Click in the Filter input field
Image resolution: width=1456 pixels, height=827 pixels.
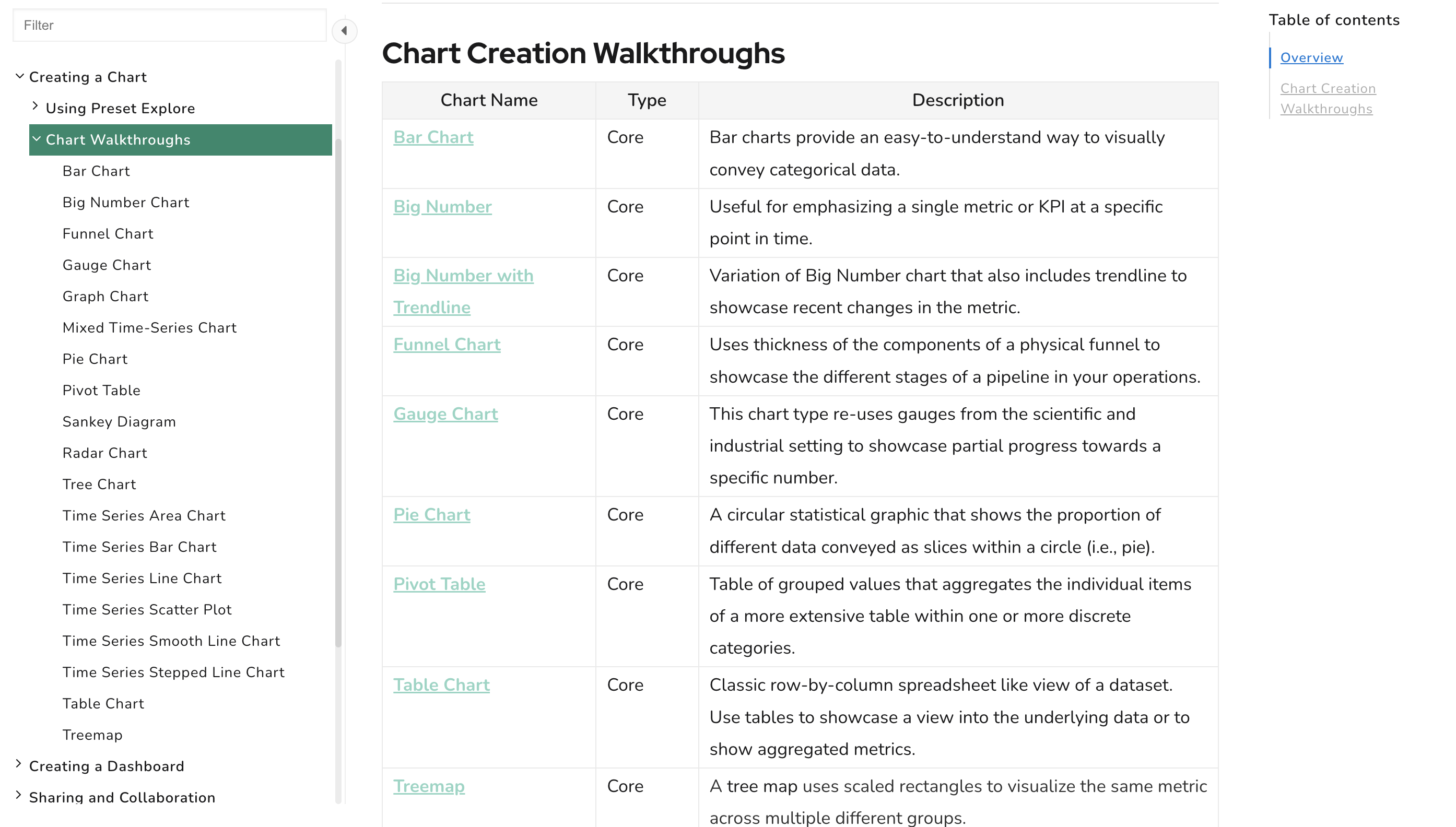pos(169,26)
